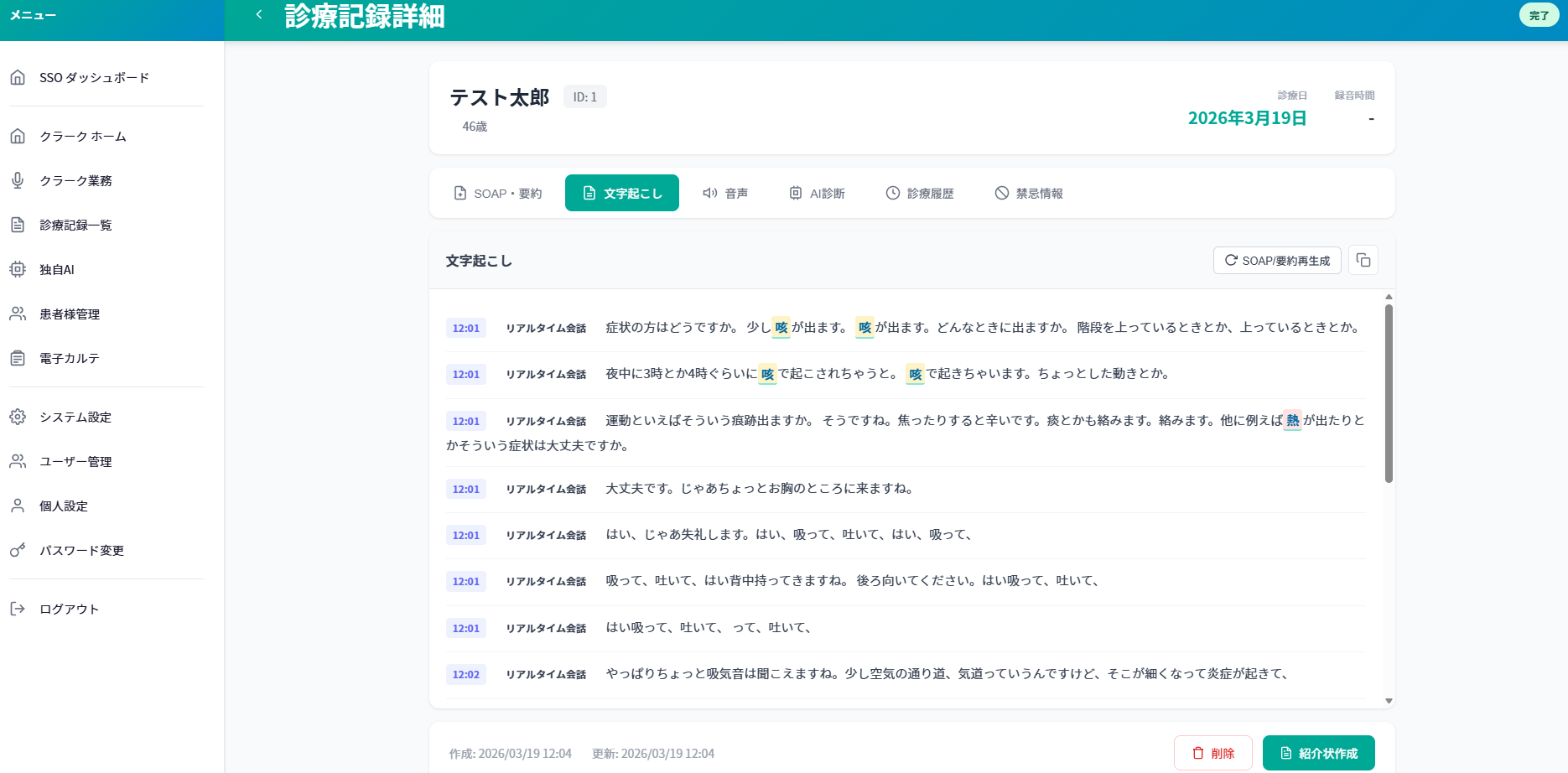Open the SSO ダッシュボード home
This screenshot has height=773, width=1568.
coord(93,77)
